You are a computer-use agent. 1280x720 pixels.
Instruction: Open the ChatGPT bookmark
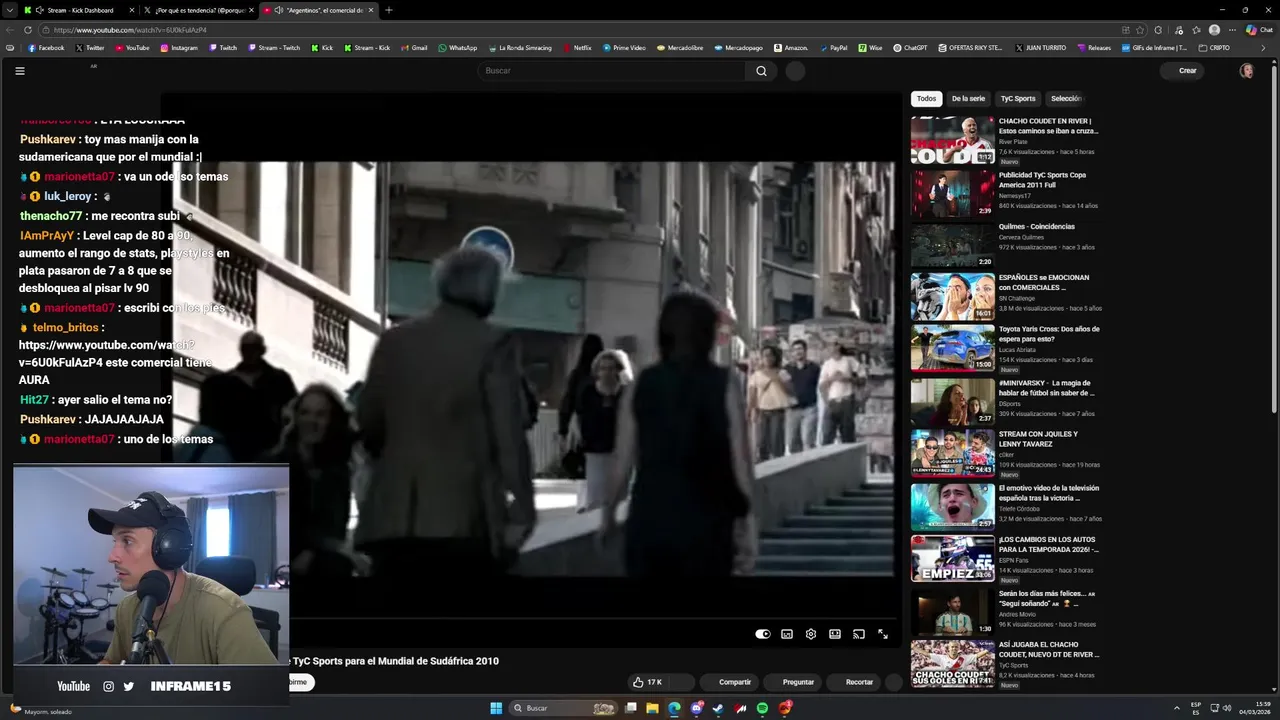coord(910,48)
